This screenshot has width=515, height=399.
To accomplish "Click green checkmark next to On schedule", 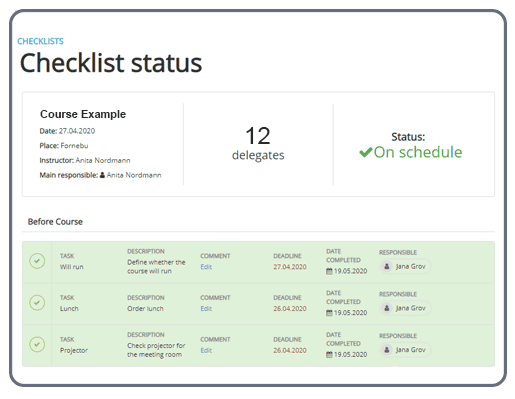I will click(x=366, y=152).
